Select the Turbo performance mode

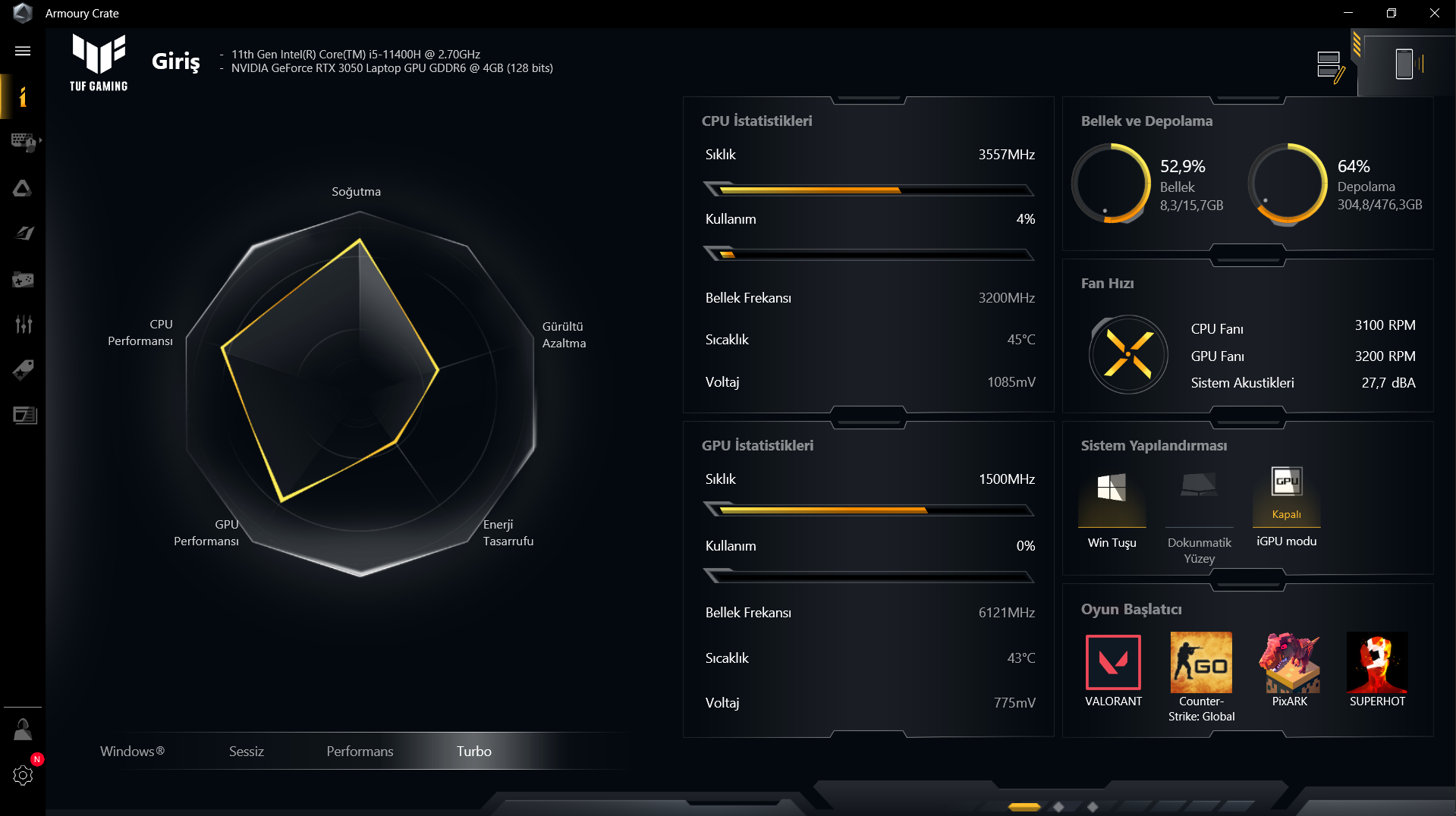pyautogui.click(x=474, y=751)
